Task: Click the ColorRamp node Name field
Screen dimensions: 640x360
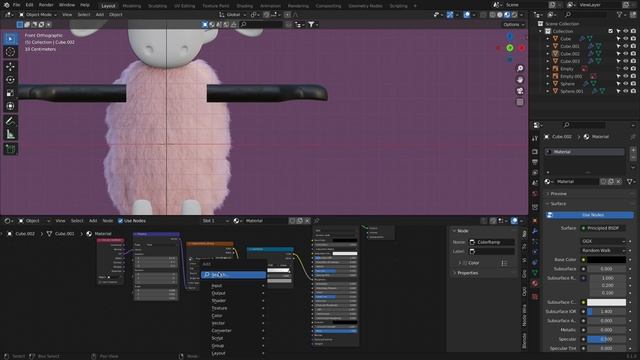Action: [491, 242]
